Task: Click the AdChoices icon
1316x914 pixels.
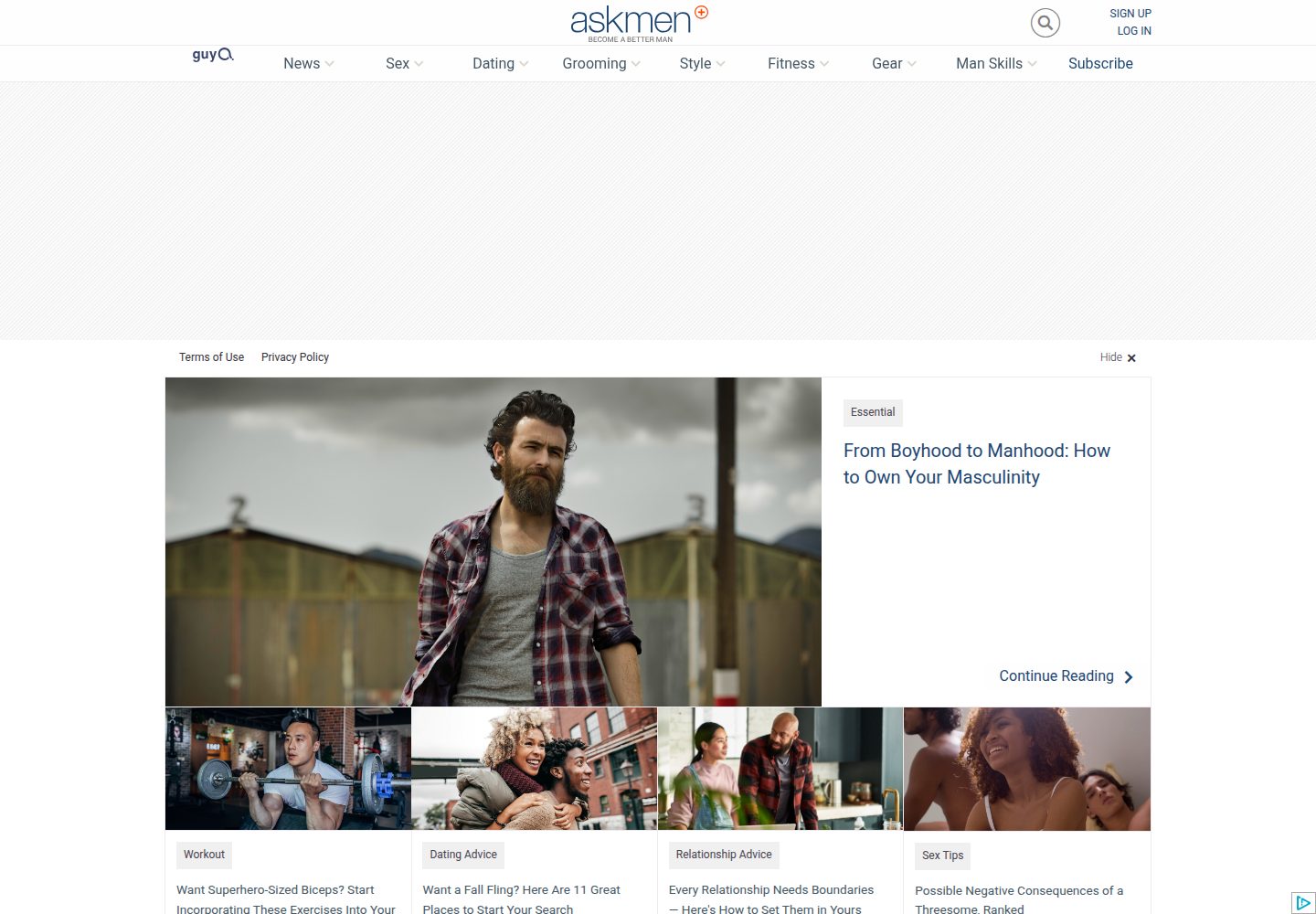Action: click(x=1303, y=903)
